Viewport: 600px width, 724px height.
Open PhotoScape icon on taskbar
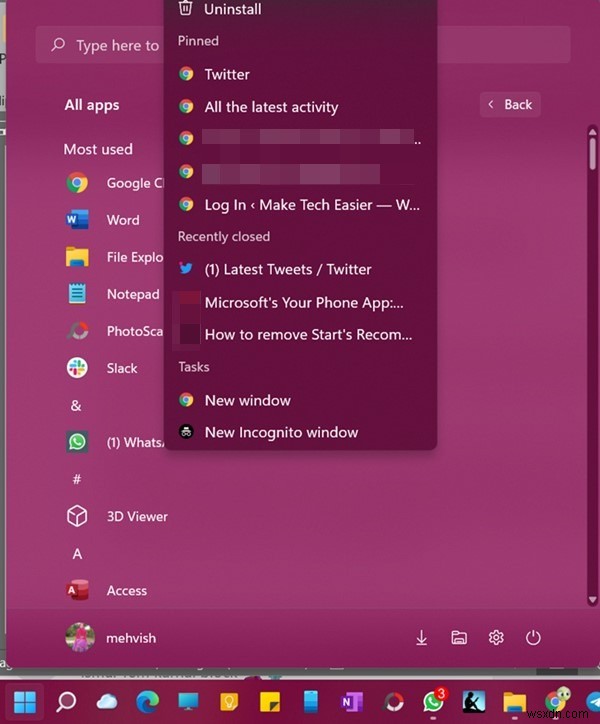point(394,702)
